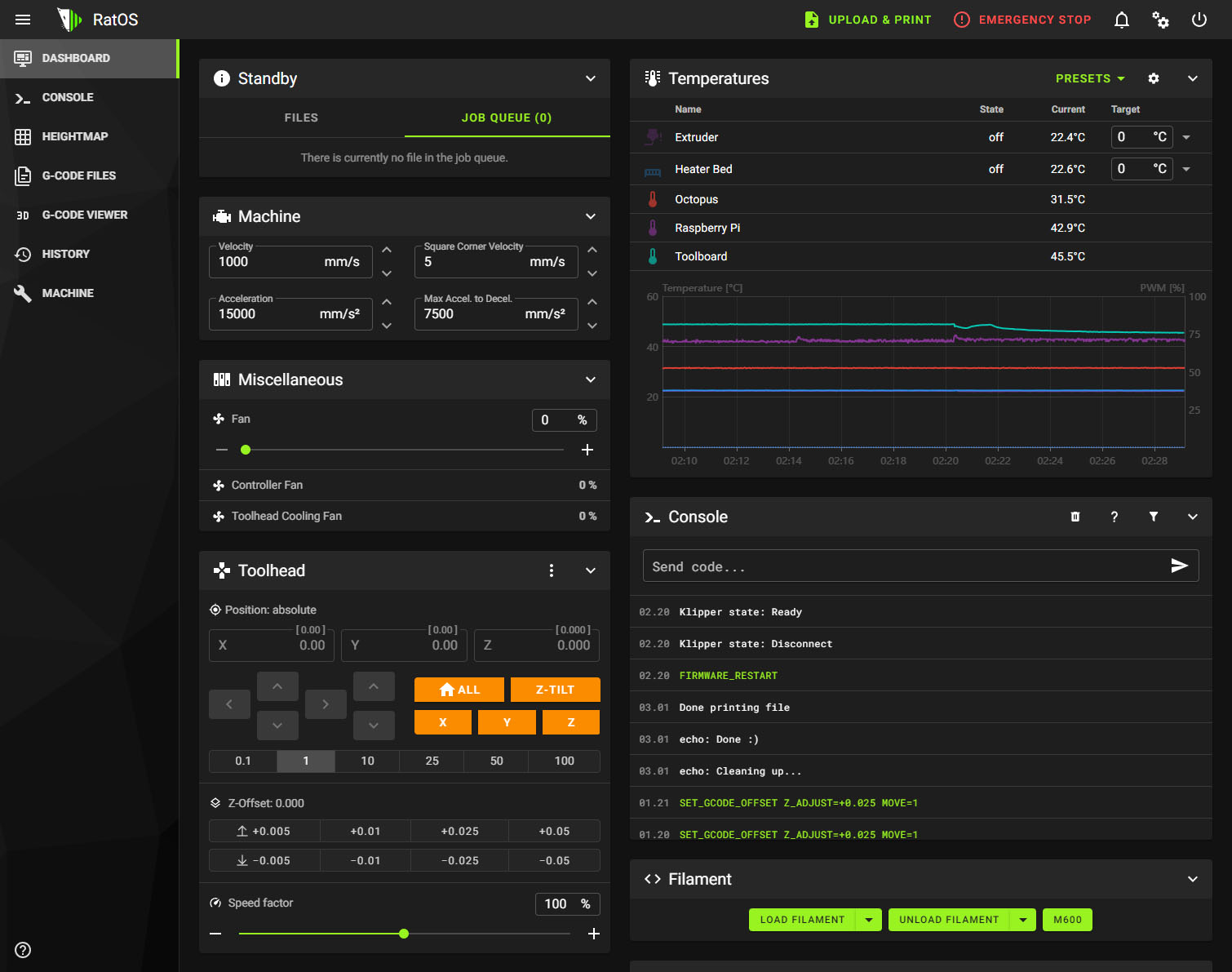The image size is (1232, 972).
Task: Open G-Code Files page
Action: coord(89,175)
